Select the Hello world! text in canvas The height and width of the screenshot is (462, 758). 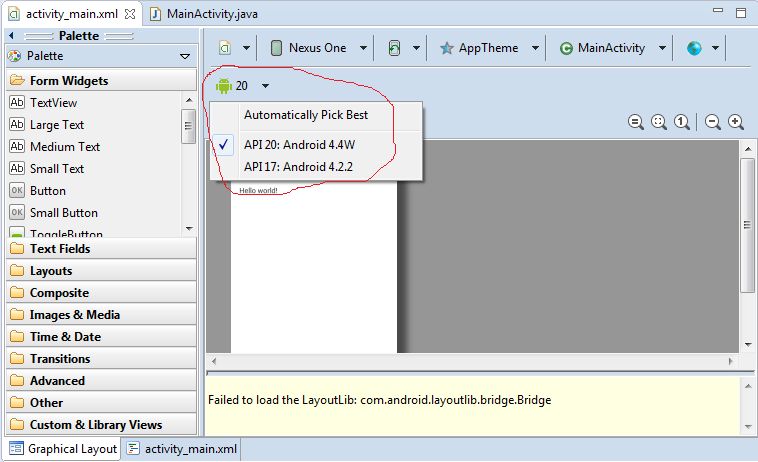(x=258, y=190)
